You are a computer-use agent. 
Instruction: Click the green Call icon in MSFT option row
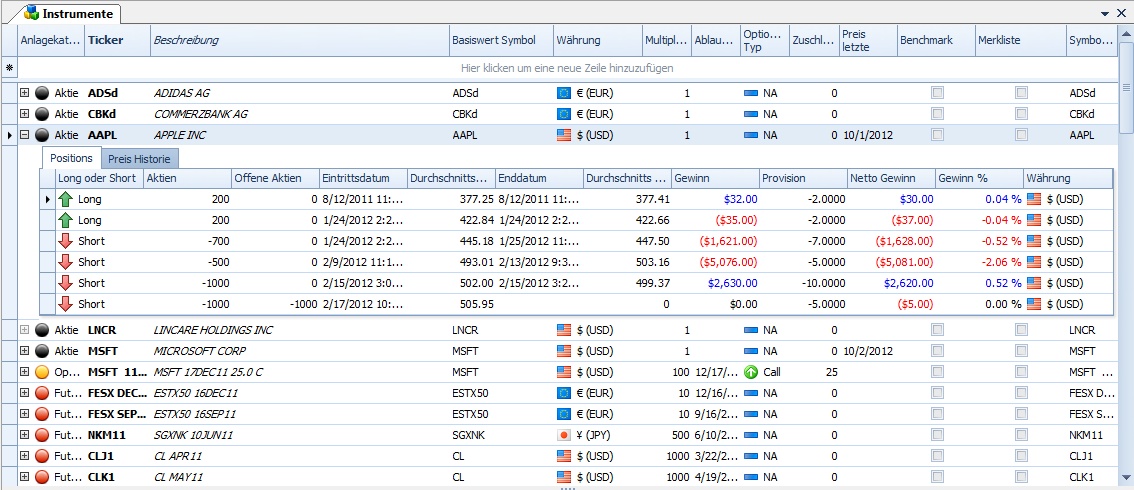(x=751, y=372)
